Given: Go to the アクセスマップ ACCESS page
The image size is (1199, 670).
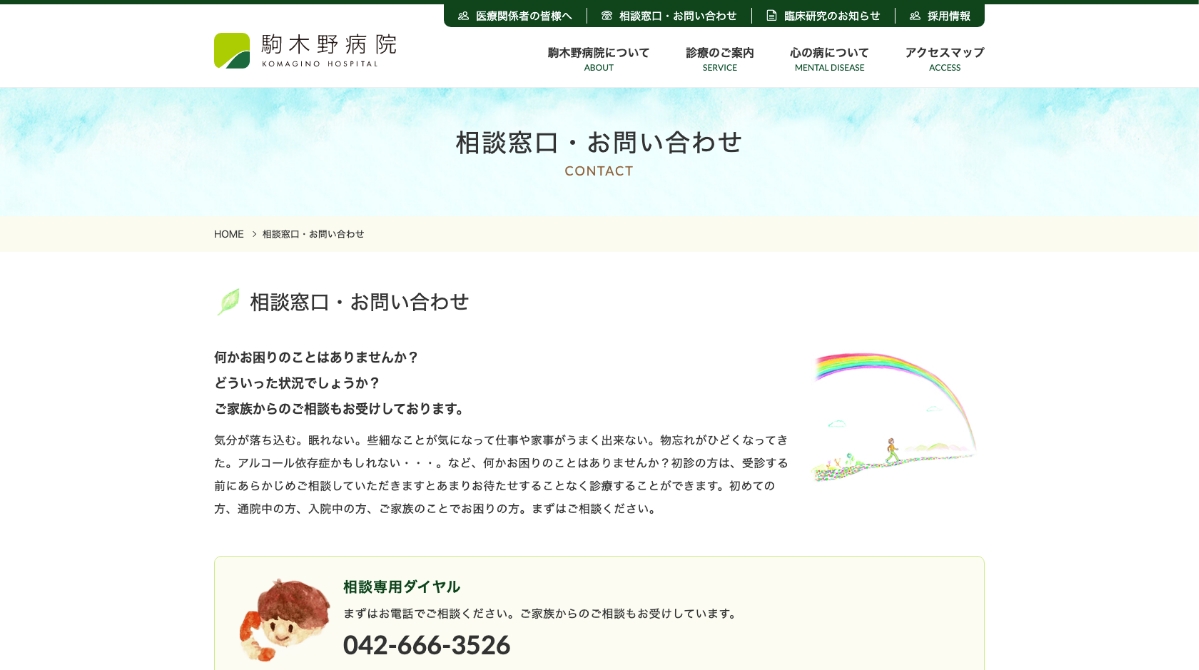Looking at the screenshot, I should [x=944, y=59].
